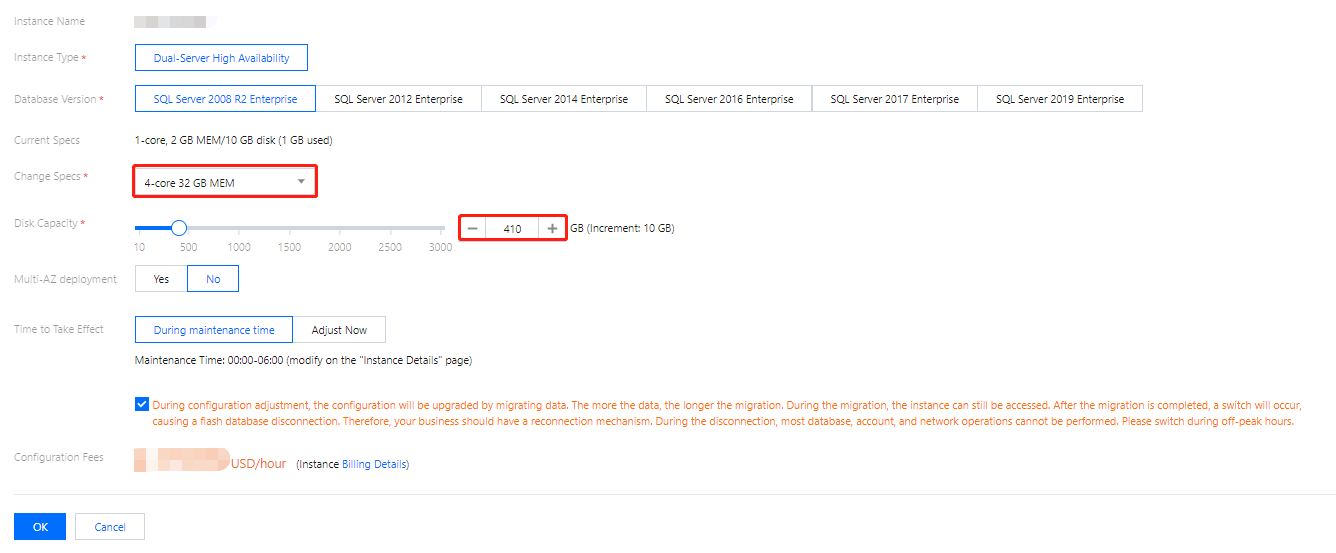
Task: Select Adjust Now option
Action: (339, 330)
